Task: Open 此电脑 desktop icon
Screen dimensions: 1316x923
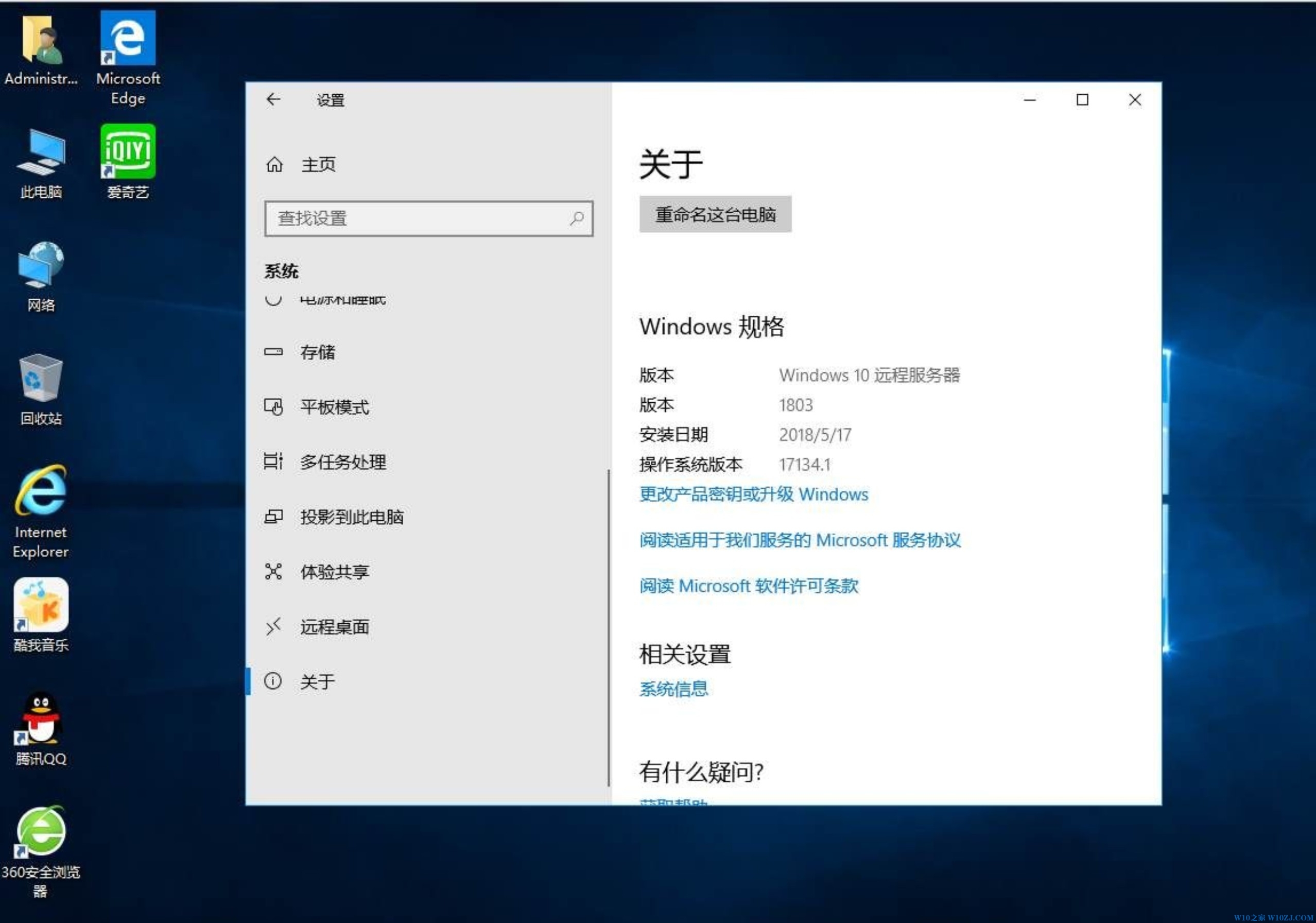Action: [41, 164]
